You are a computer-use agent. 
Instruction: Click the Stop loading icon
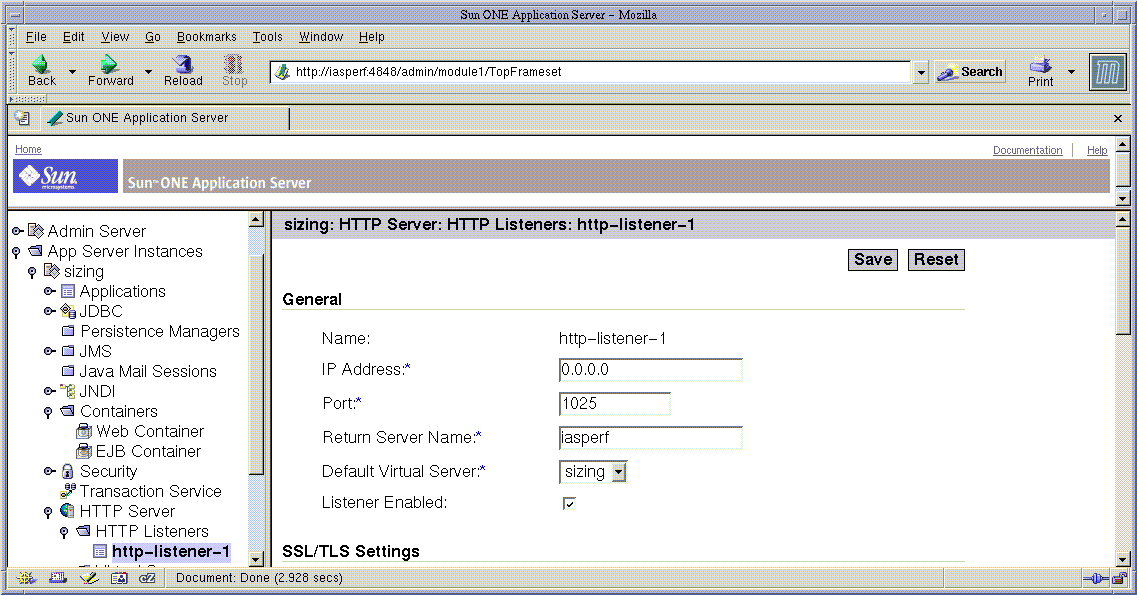(233, 64)
